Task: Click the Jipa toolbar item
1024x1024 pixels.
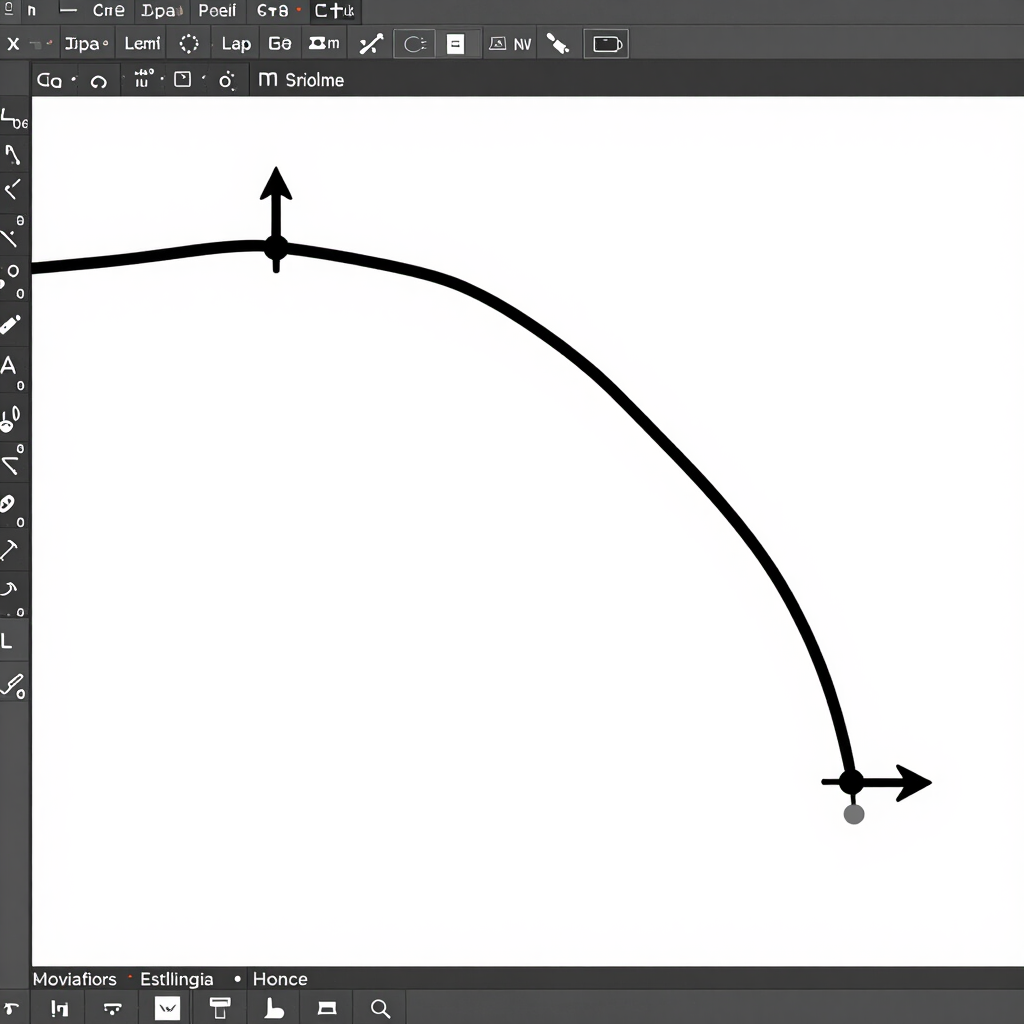Action: (x=86, y=44)
